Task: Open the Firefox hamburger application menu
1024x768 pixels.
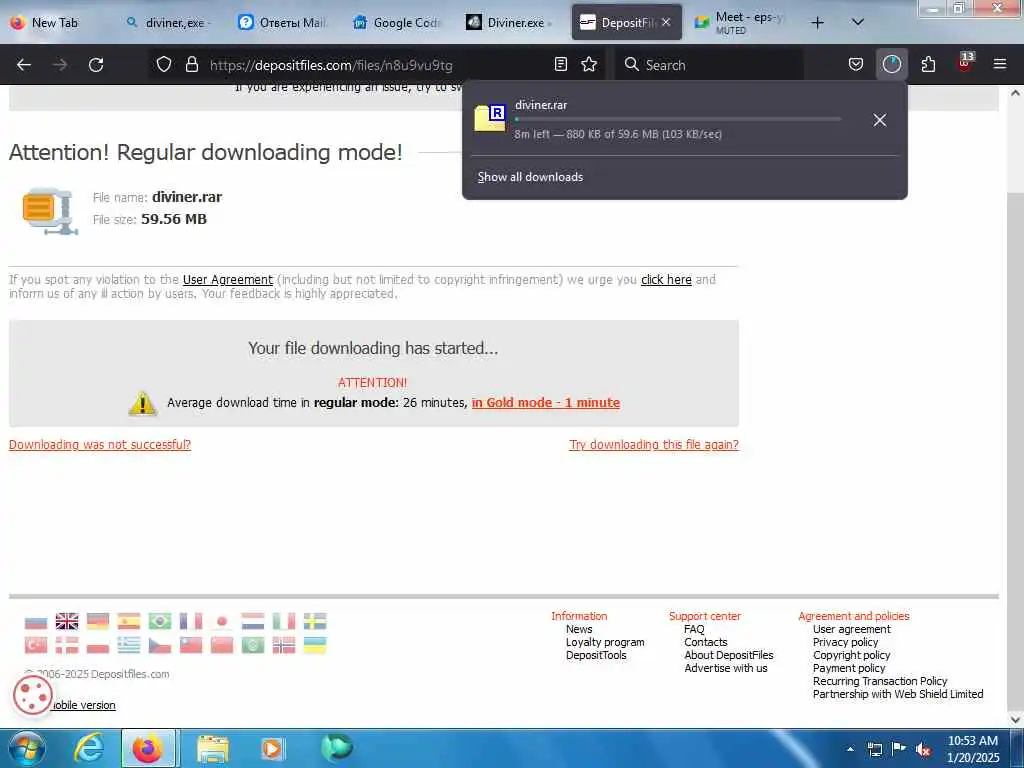Action: (999, 64)
